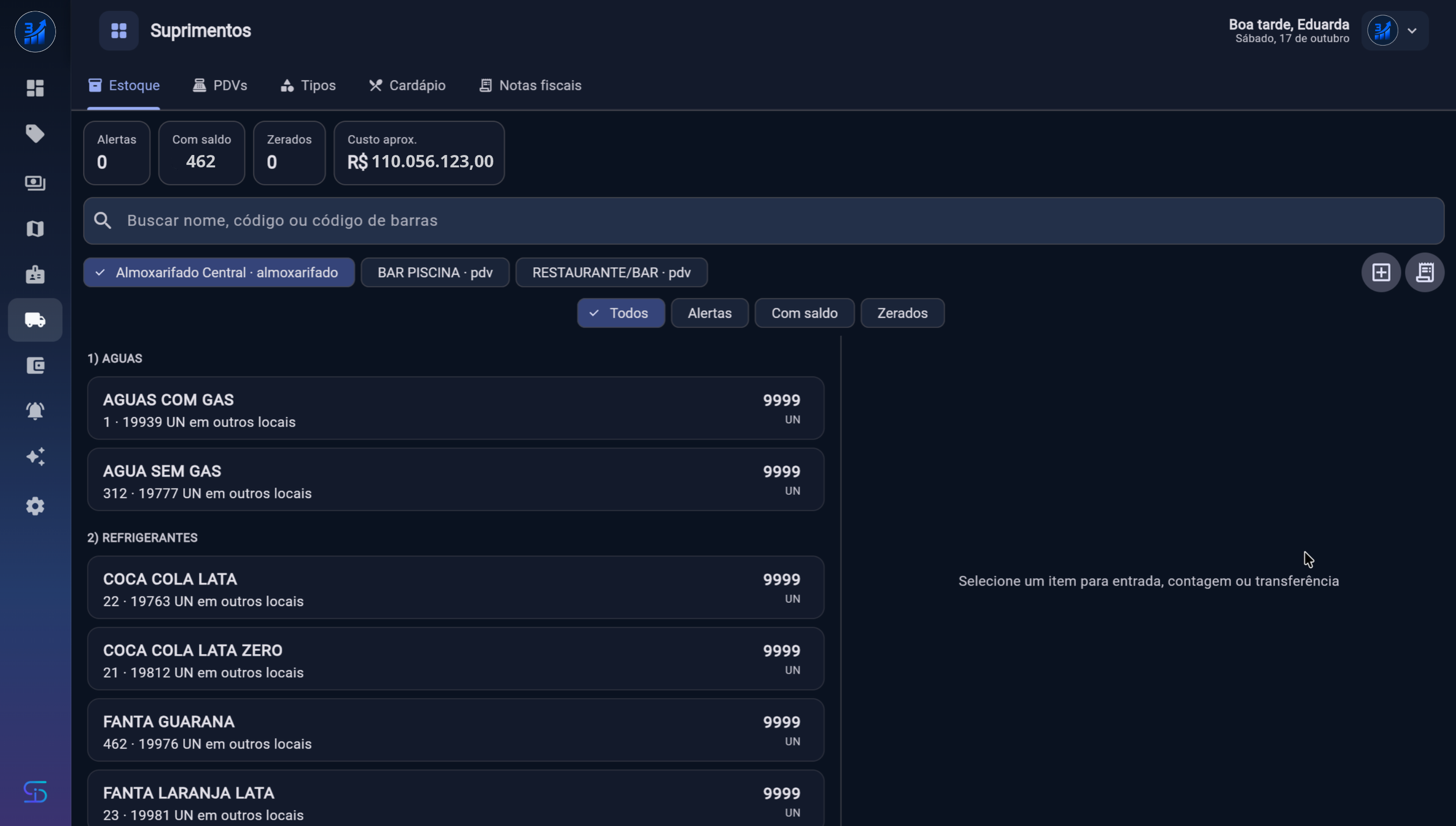The image size is (1456, 826).
Task: Focus the search by name or barcode field
Action: [x=764, y=221]
